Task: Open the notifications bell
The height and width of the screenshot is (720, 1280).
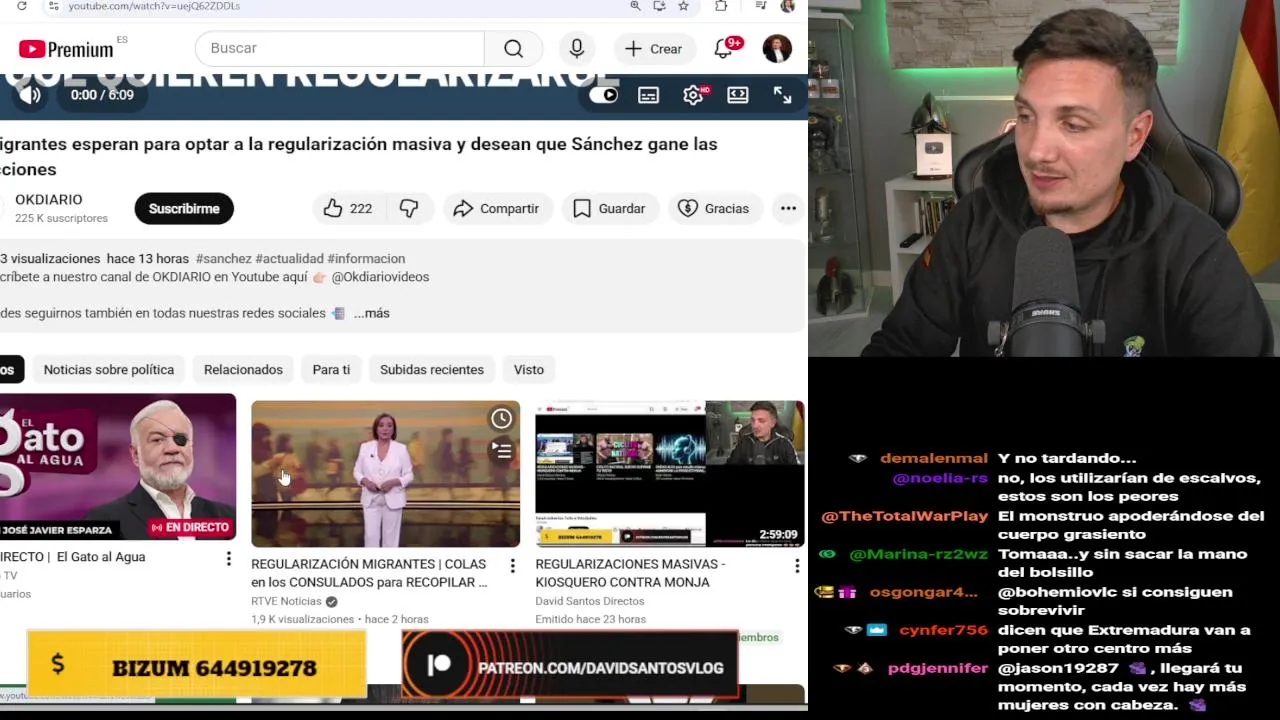Action: [x=723, y=48]
